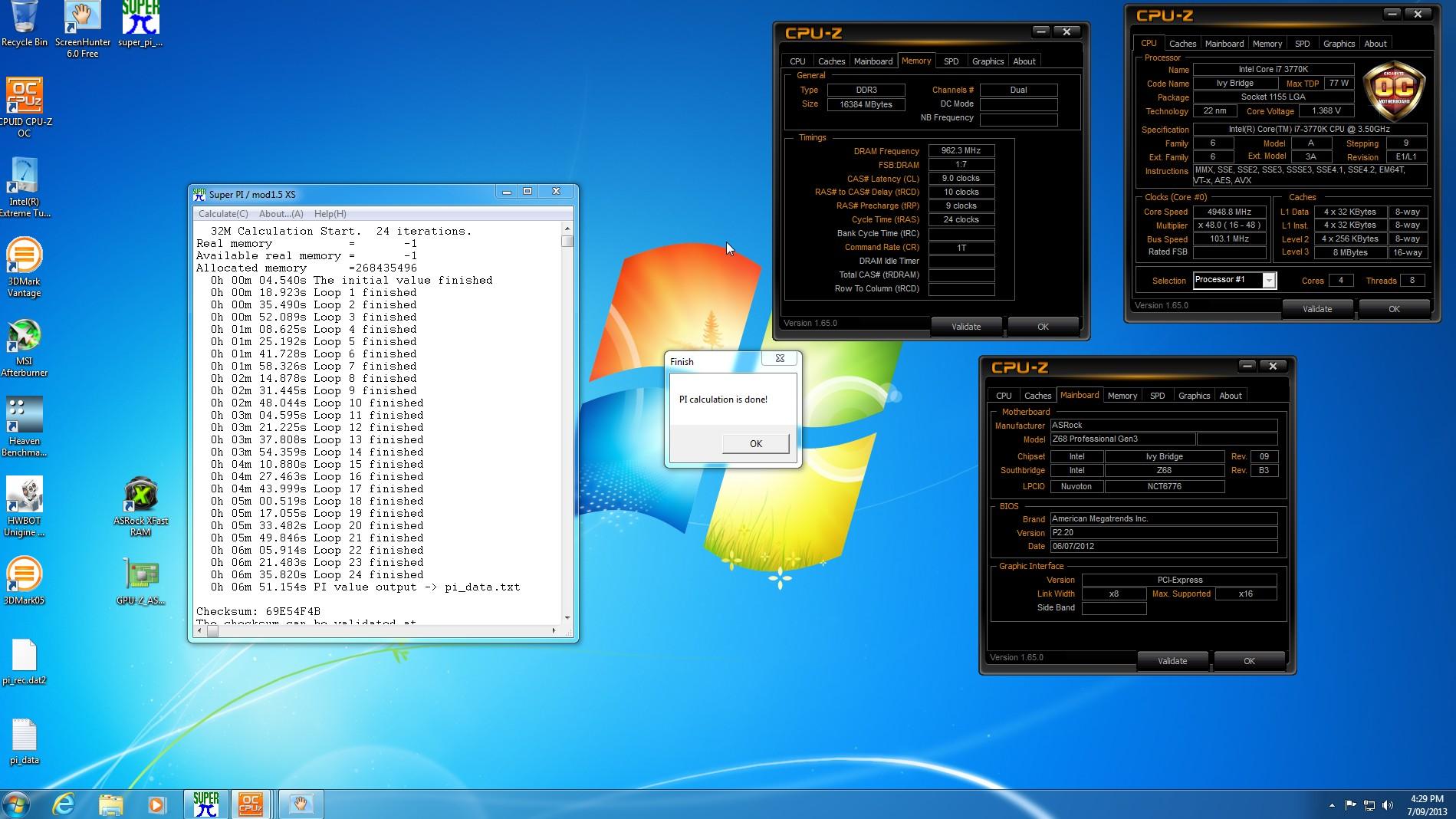Click OK in processor CPU-Z window
Screen dimensions: 1456x819
(x=1394, y=309)
